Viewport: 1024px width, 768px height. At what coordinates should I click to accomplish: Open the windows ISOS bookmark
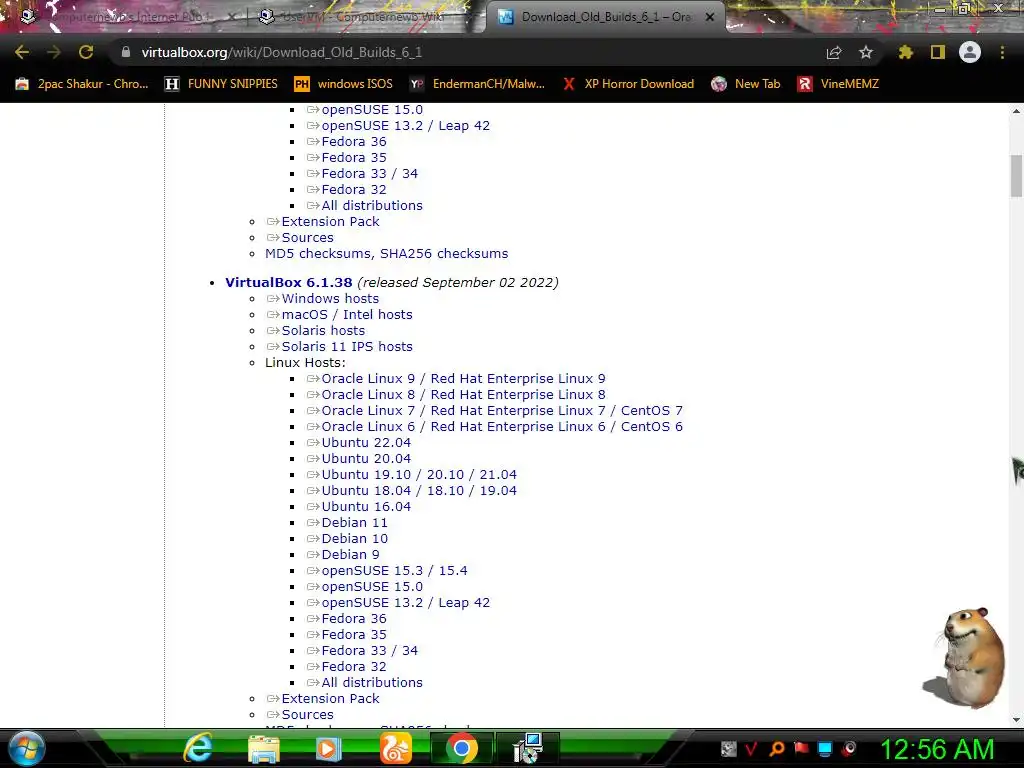click(344, 84)
